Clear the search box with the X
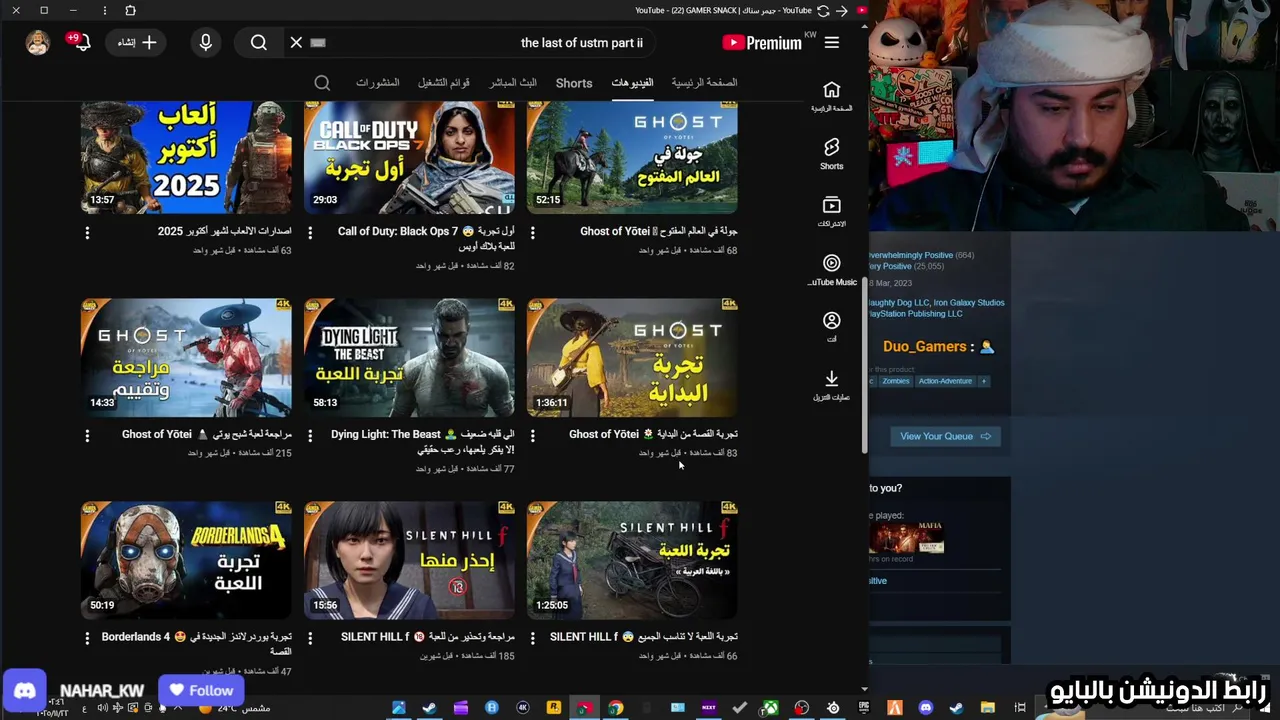 coord(296,43)
